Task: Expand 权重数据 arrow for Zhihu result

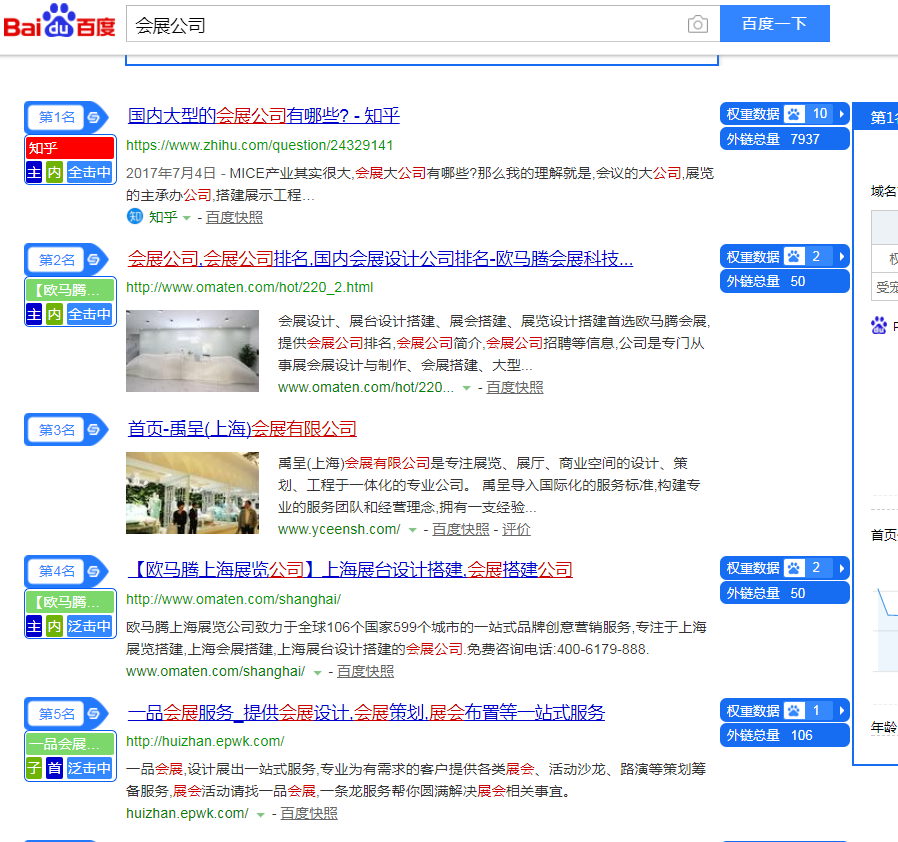Action: pos(841,114)
